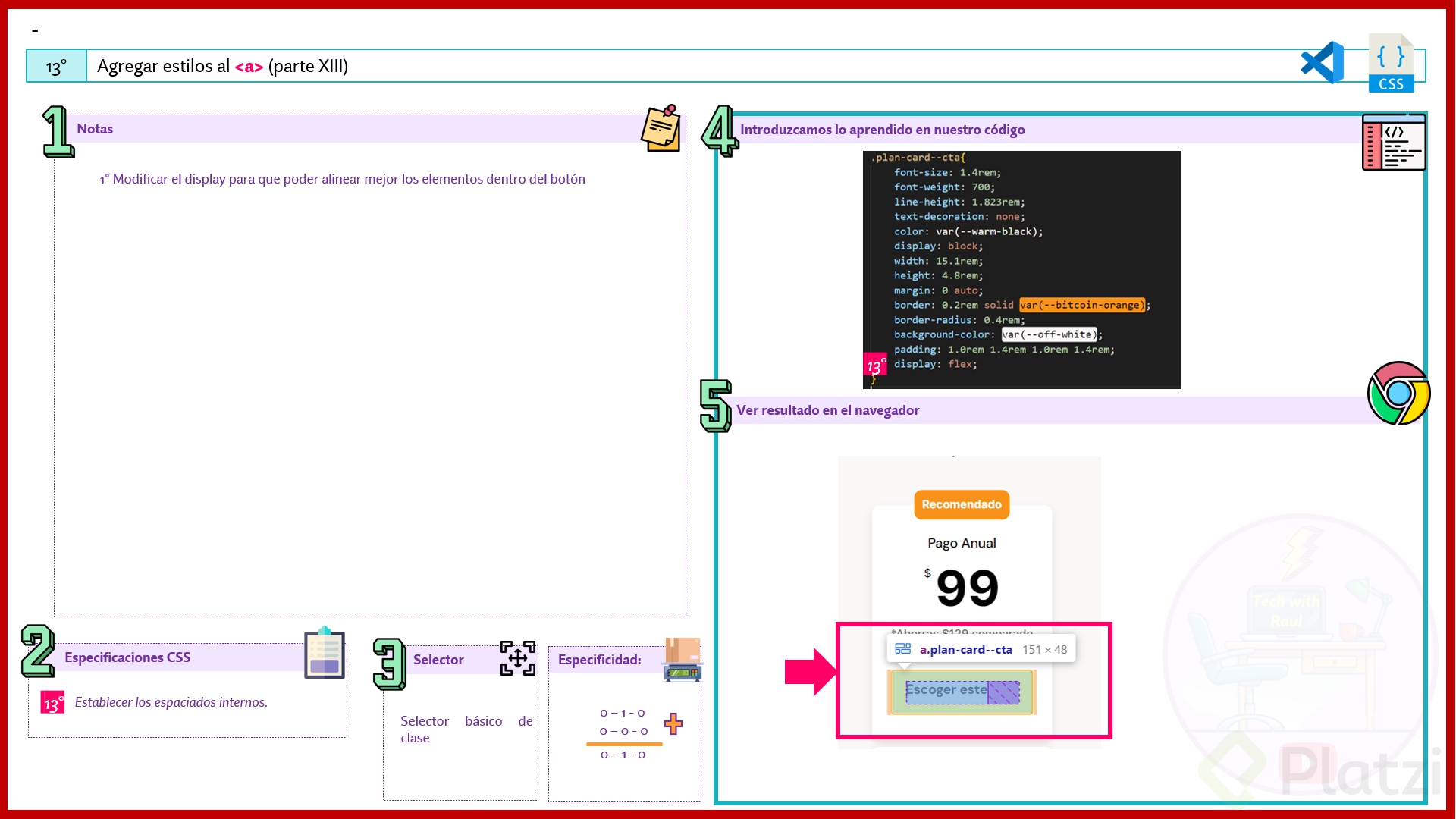Click the flex layout icon in tooltip
Image resolution: width=1456 pixels, height=819 pixels.
pyautogui.click(x=902, y=649)
